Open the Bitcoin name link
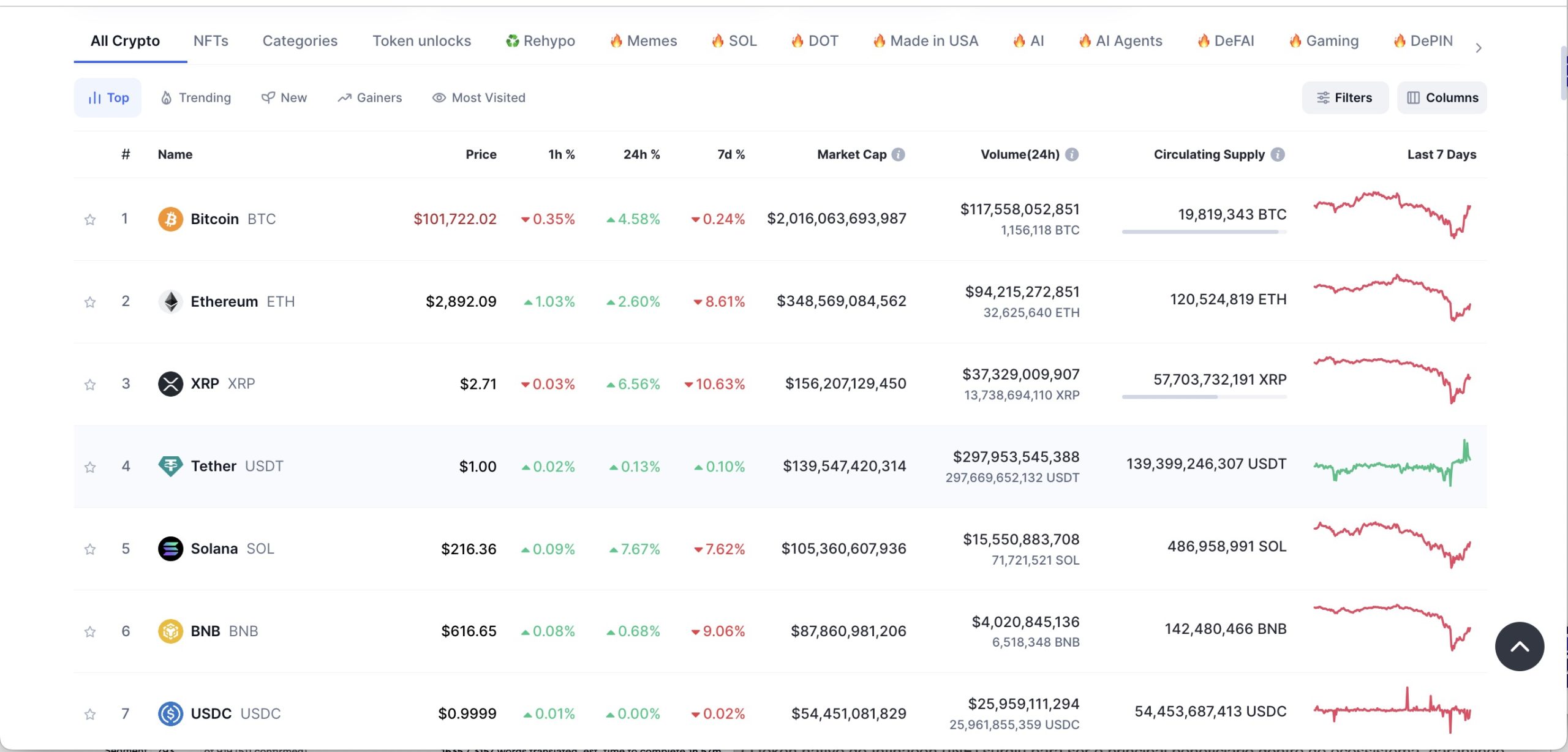Screen dimensions: 1568x752 point(214,219)
